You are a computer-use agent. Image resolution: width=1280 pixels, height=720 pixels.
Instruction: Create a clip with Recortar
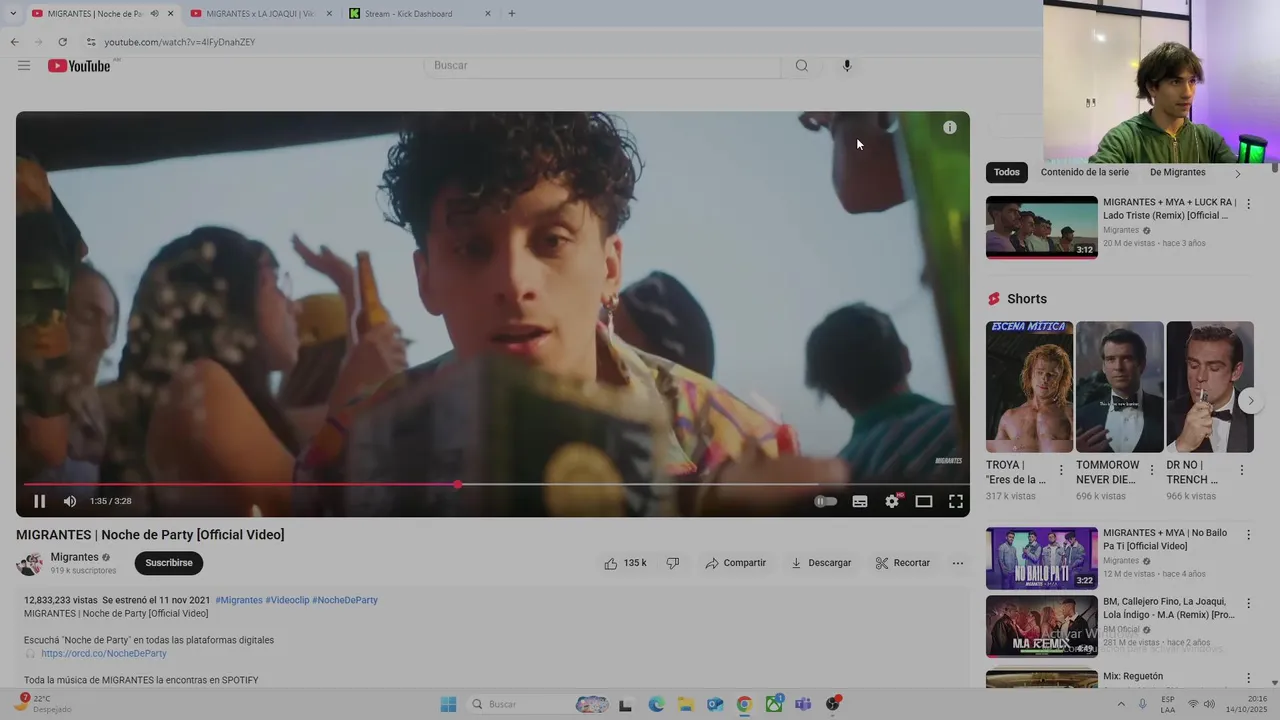click(x=903, y=563)
